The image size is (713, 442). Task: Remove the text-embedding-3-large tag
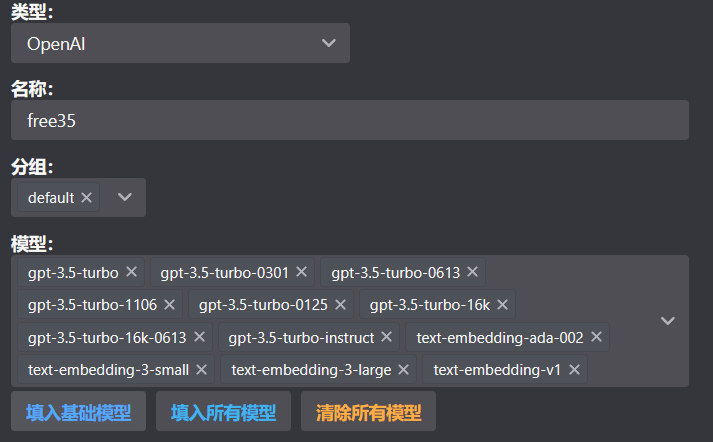403,370
